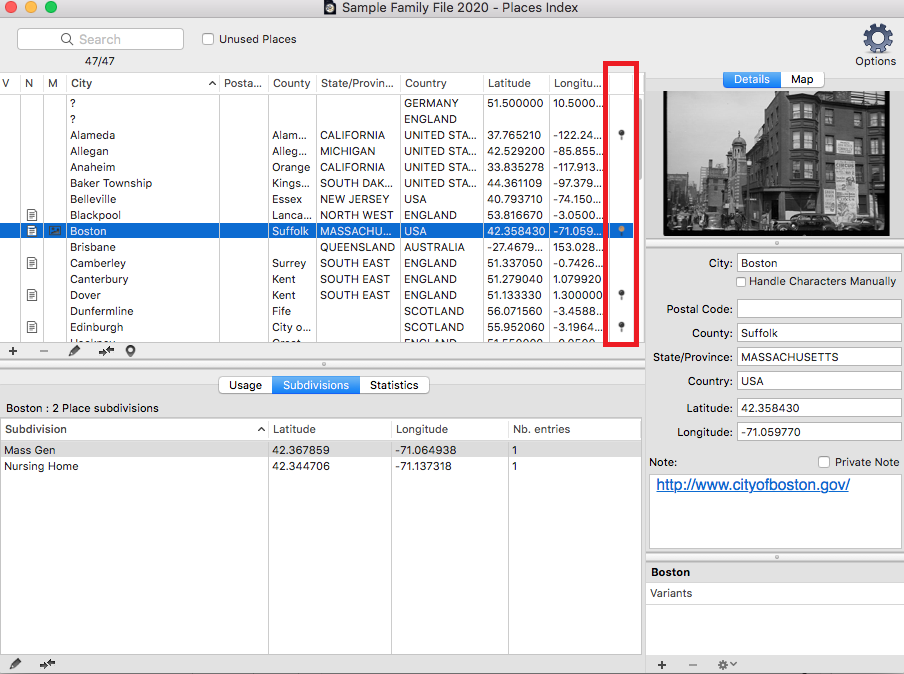The height and width of the screenshot is (674, 904).
Task: Click orange pin icon in Boston row
Action: tap(621, 231)
